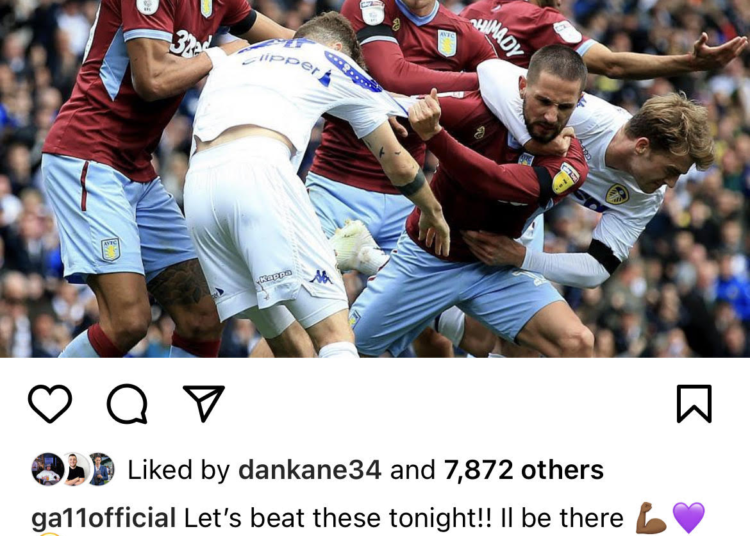
Task: Open the middle liker's profile avatar
Action: 75,469
